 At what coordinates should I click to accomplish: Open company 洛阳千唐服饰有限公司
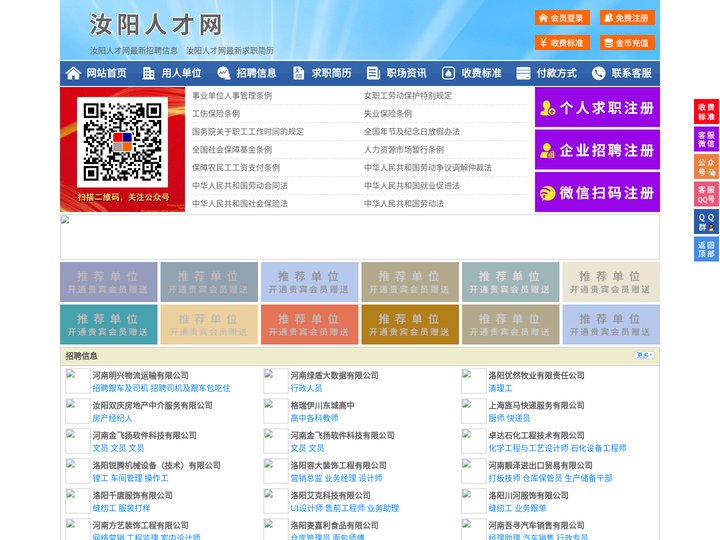click(132, 495)
